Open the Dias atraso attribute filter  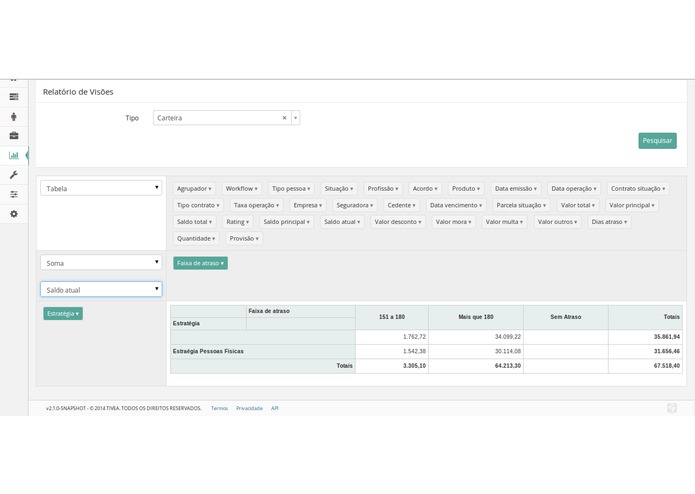click(x=609, y=222)
